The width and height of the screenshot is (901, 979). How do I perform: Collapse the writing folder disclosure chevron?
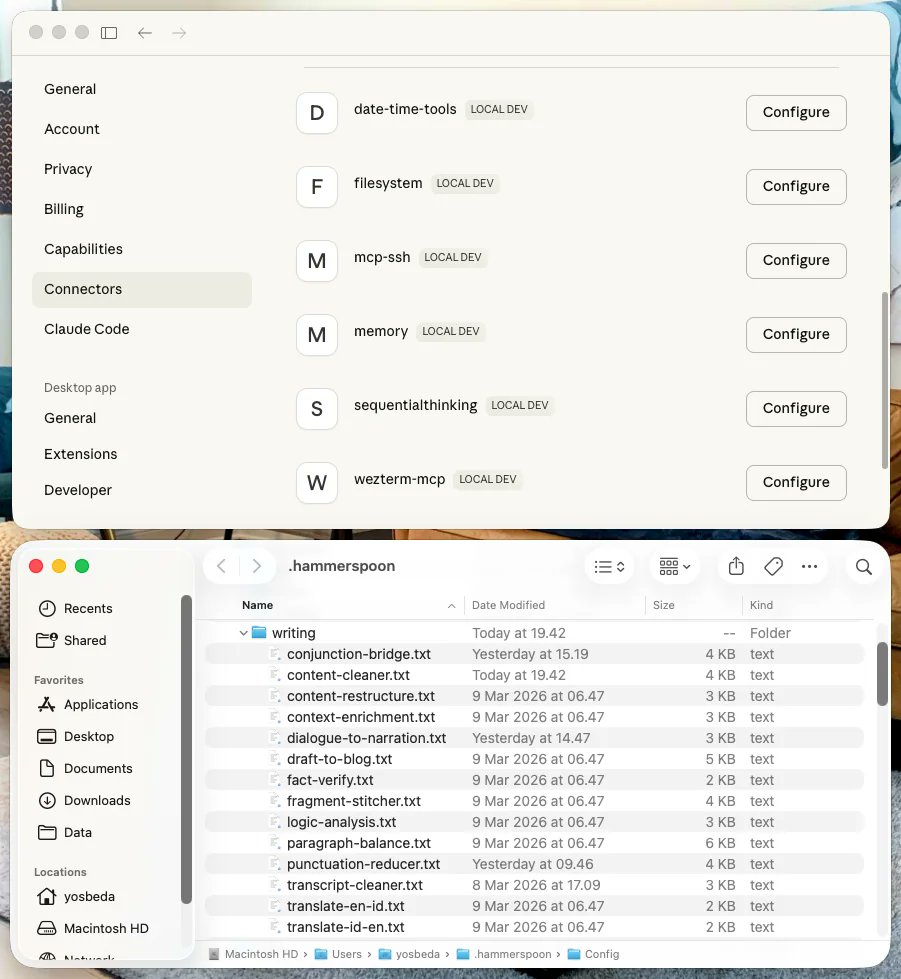pyautogui.click(x=244, y=633)
